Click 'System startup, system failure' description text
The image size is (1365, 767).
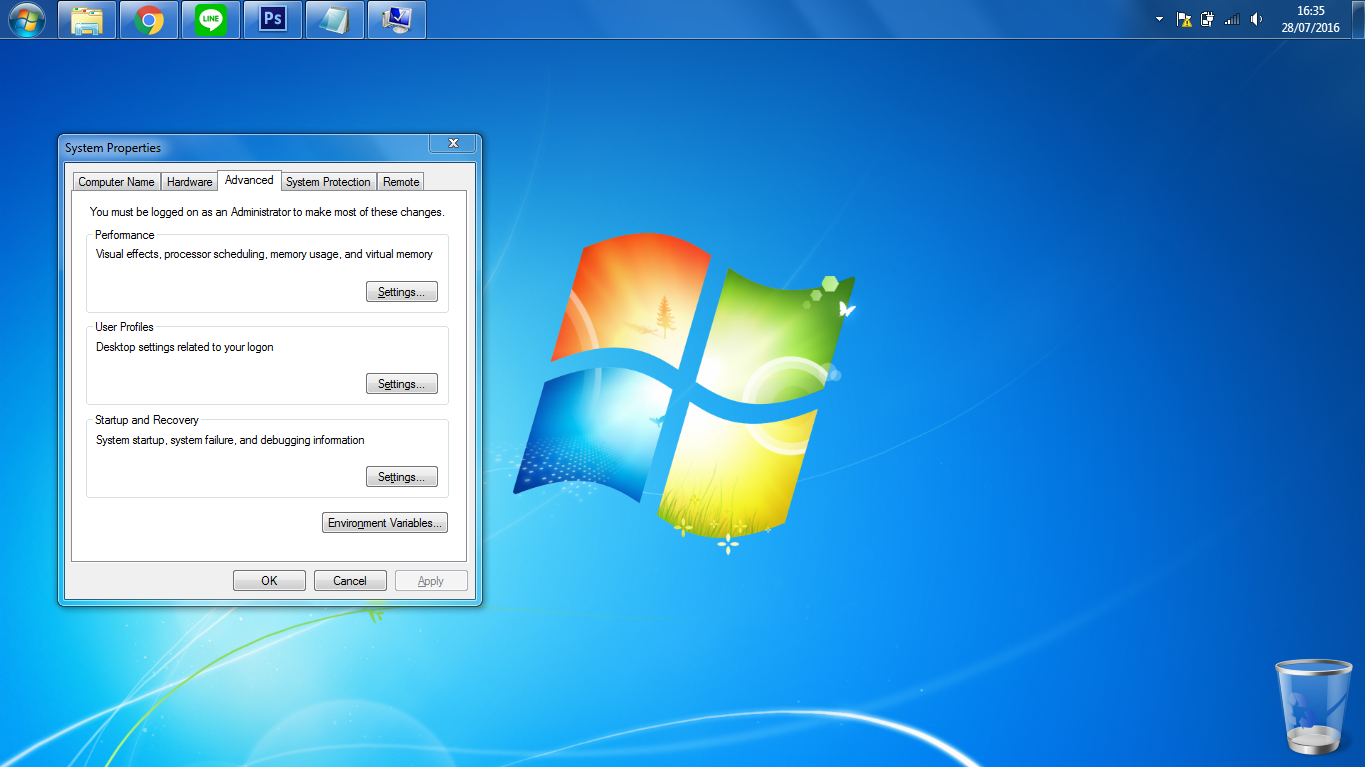(x=230, y=440)
